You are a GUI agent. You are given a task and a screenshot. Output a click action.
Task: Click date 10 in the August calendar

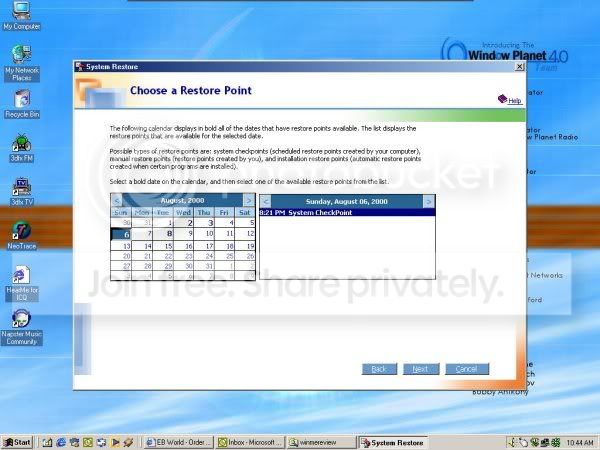204,234
